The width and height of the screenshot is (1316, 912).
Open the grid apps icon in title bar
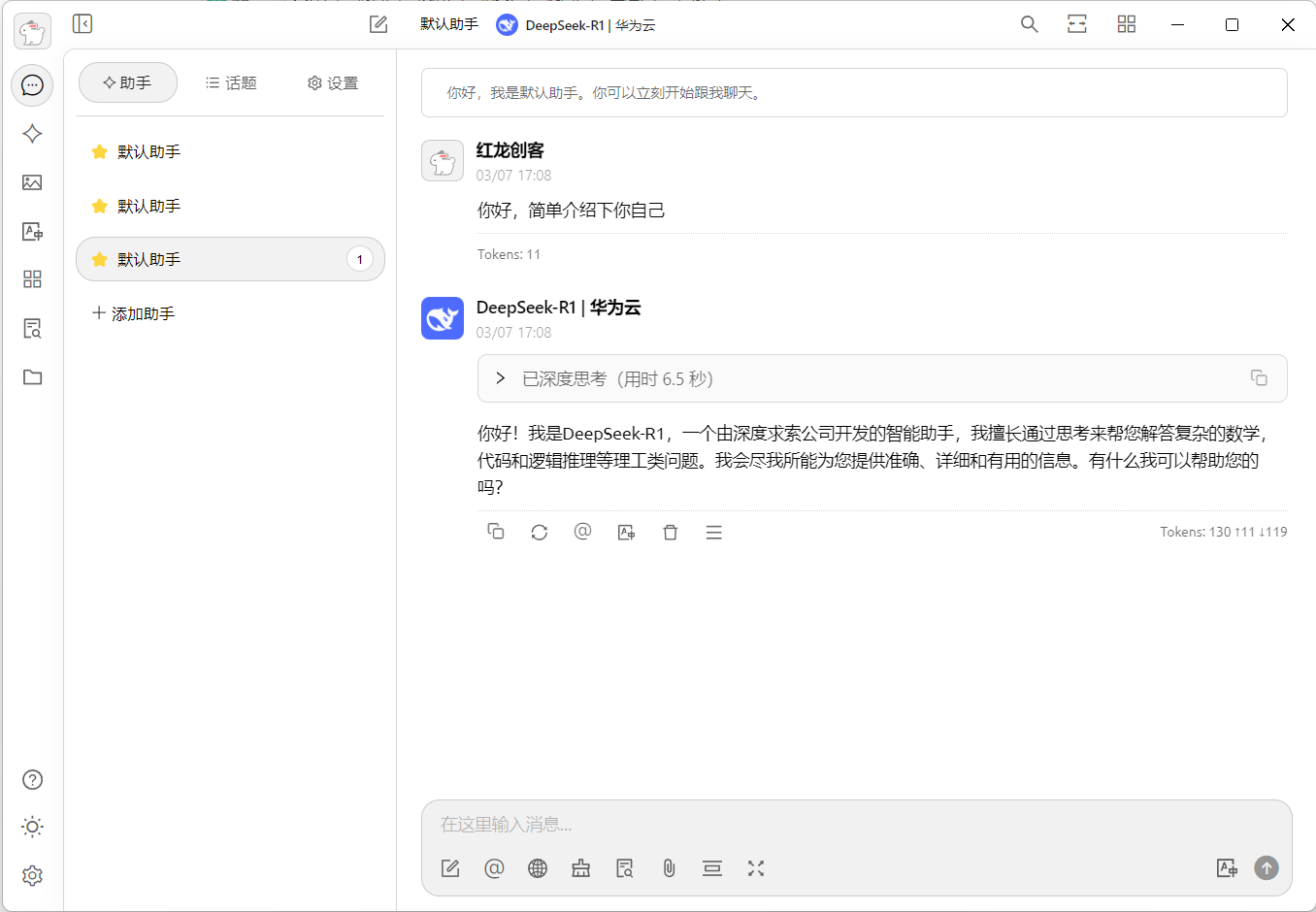pos(1126,24)
